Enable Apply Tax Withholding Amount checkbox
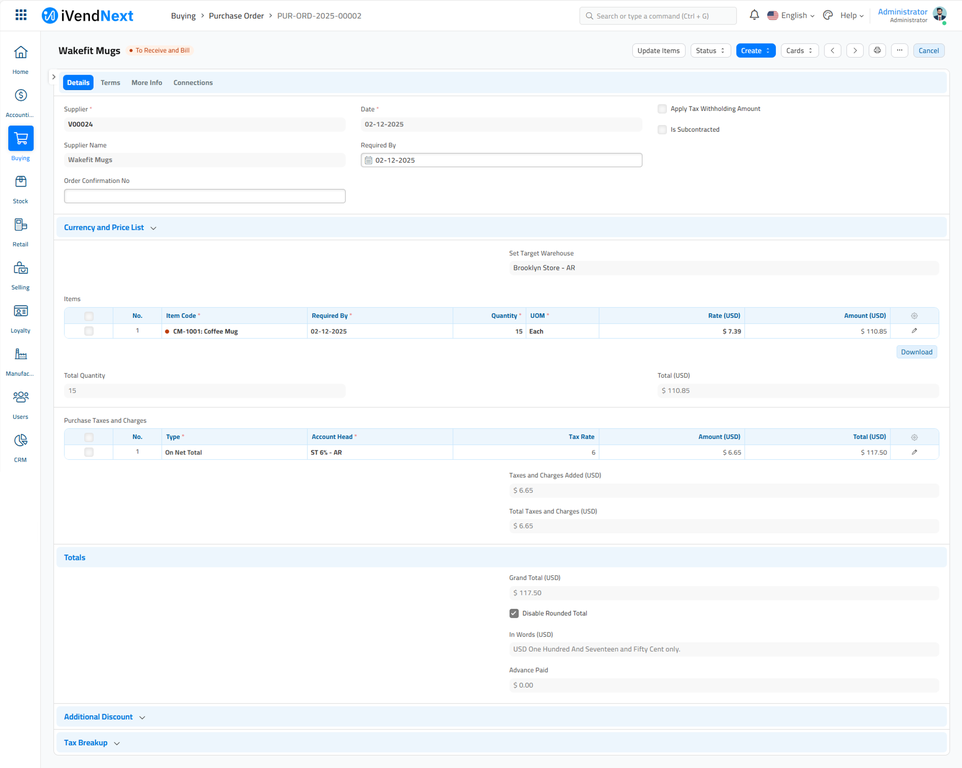The width and height of the screenshot is (962, 768). click(x=662, y=109)
